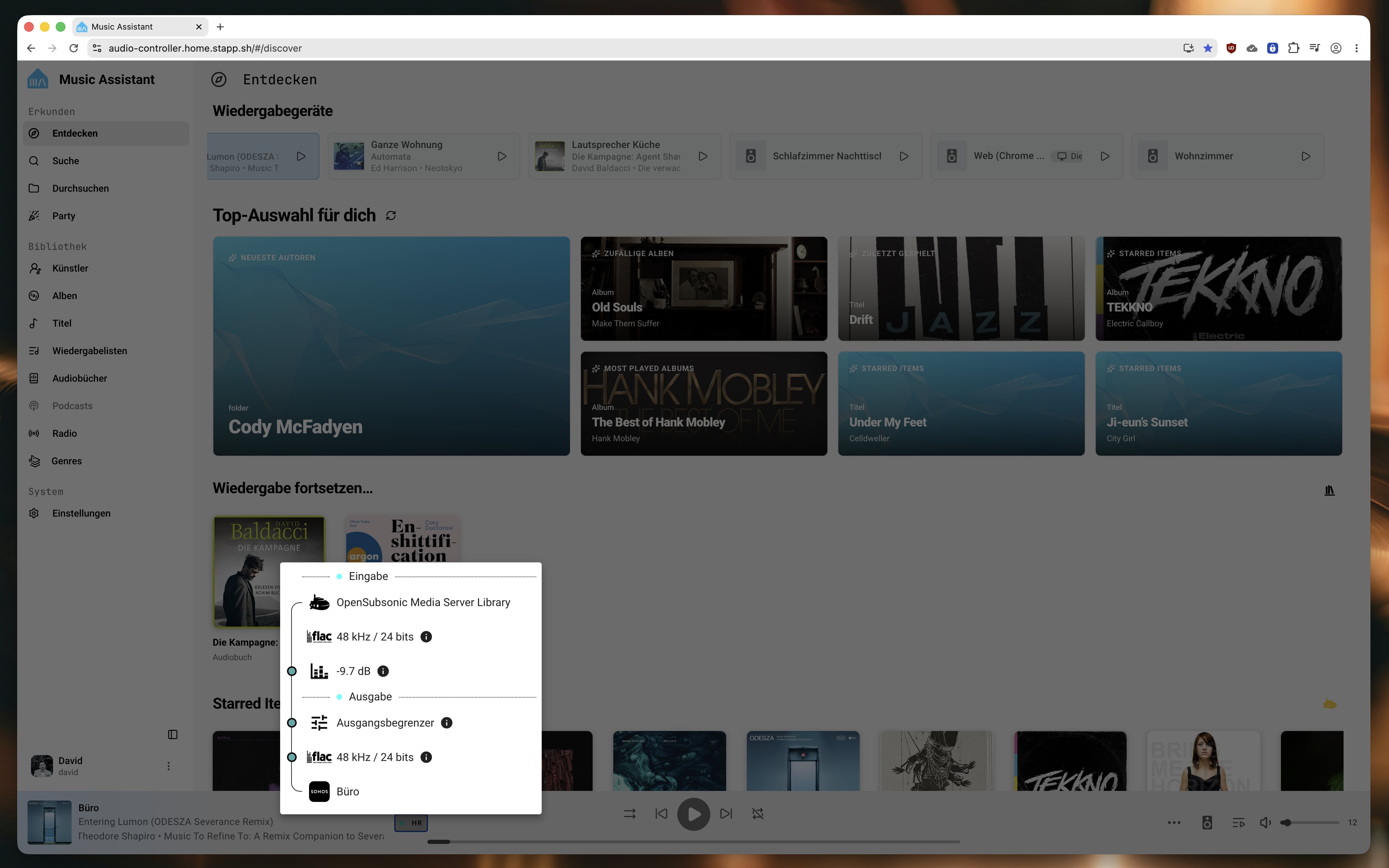The image size is (1389, 868).
Task: Adjust the volume slider
Action: coord(1310,823)
